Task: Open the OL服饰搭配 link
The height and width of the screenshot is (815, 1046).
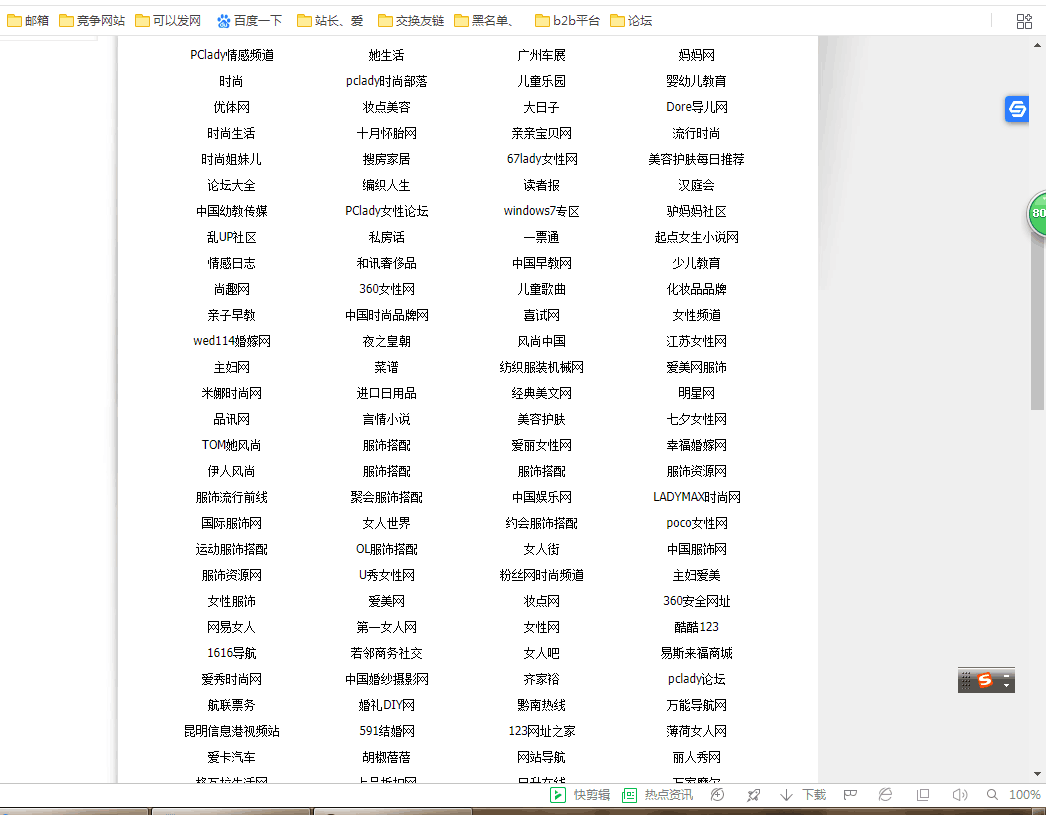Action: coord(386,550)
